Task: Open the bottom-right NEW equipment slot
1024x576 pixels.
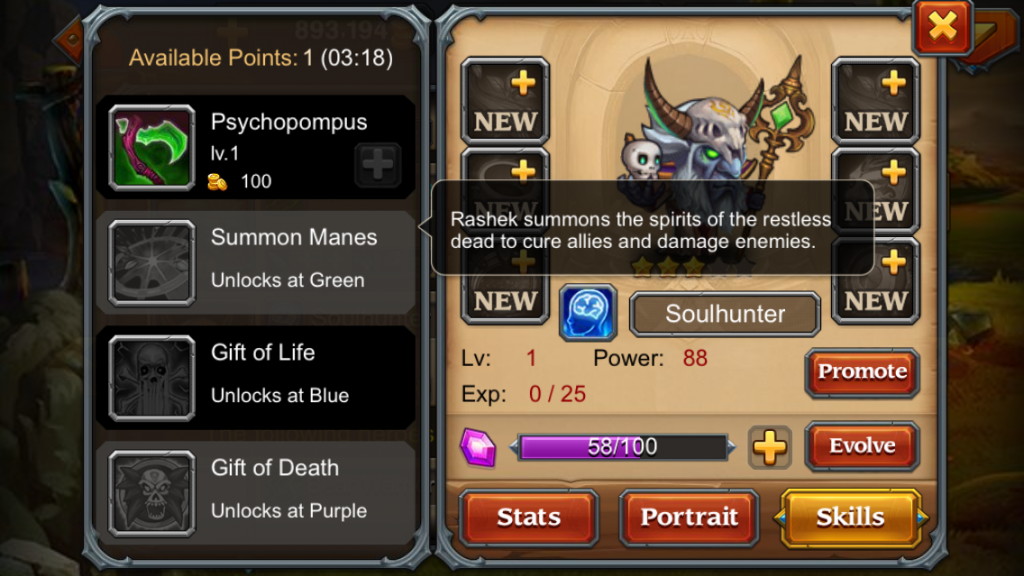Action: coord(875,282)
